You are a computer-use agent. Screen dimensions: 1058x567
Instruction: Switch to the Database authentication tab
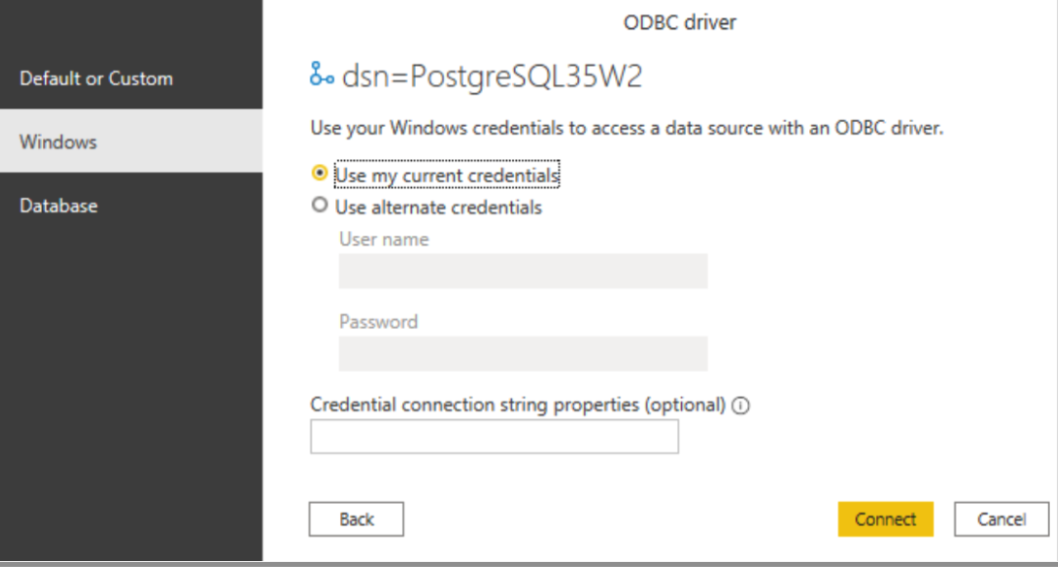click(x=58, y=205)
